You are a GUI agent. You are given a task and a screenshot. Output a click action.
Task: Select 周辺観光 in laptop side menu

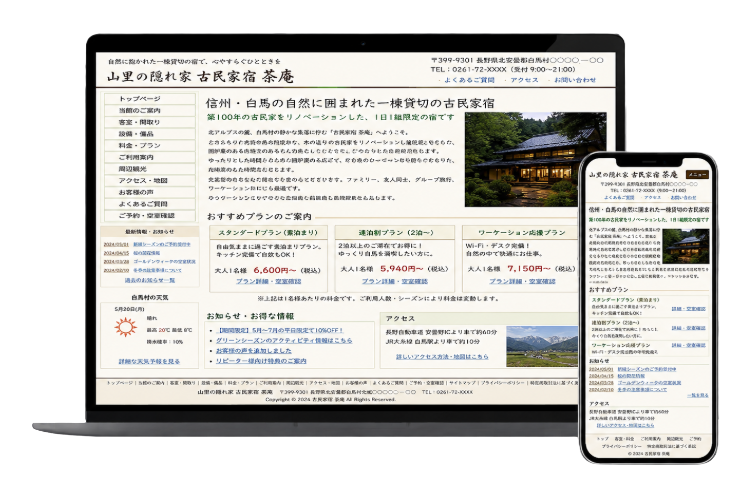click(x=150, y=169)
